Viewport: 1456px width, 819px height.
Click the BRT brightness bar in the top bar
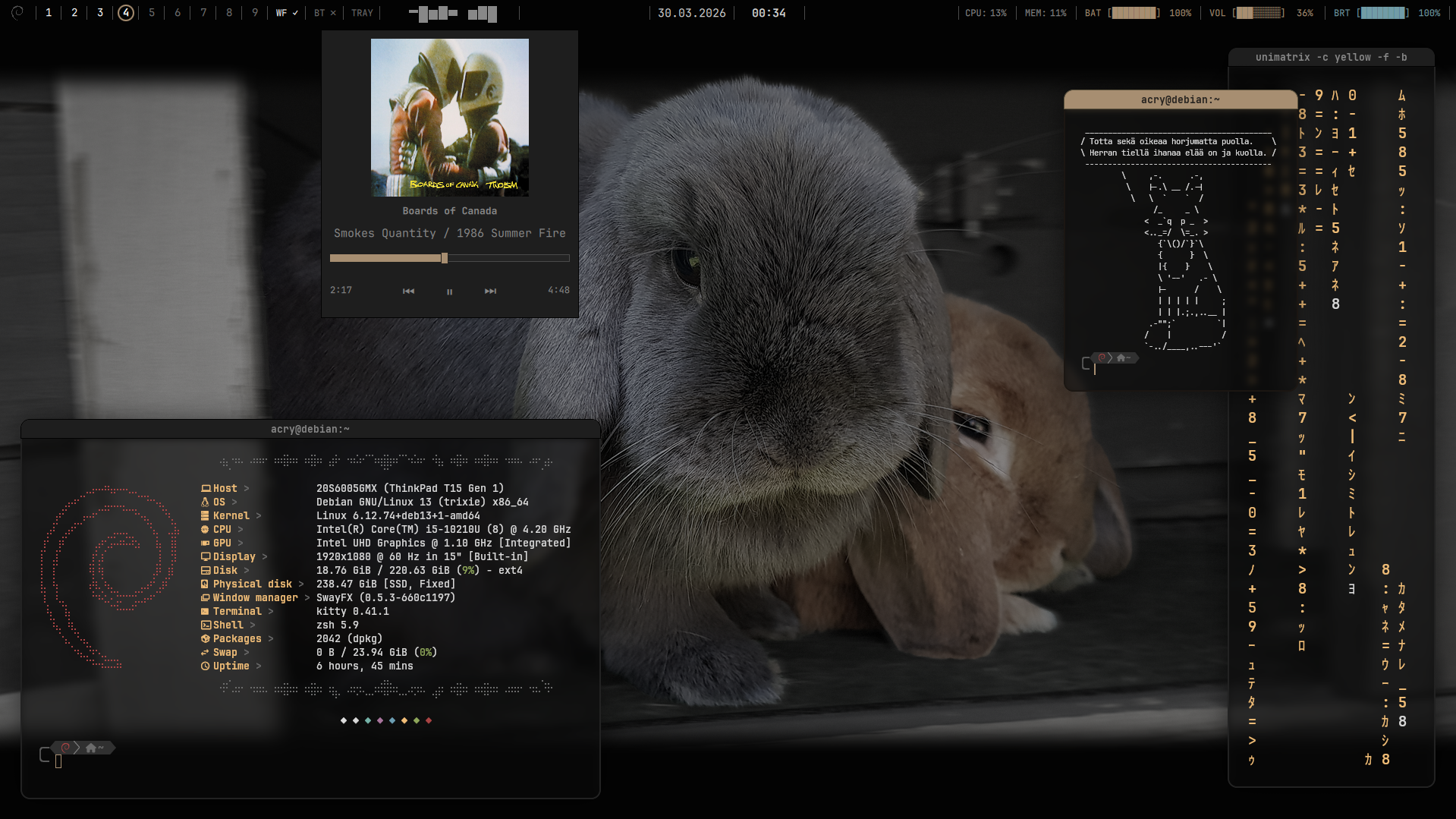(x=1383, y=13)
